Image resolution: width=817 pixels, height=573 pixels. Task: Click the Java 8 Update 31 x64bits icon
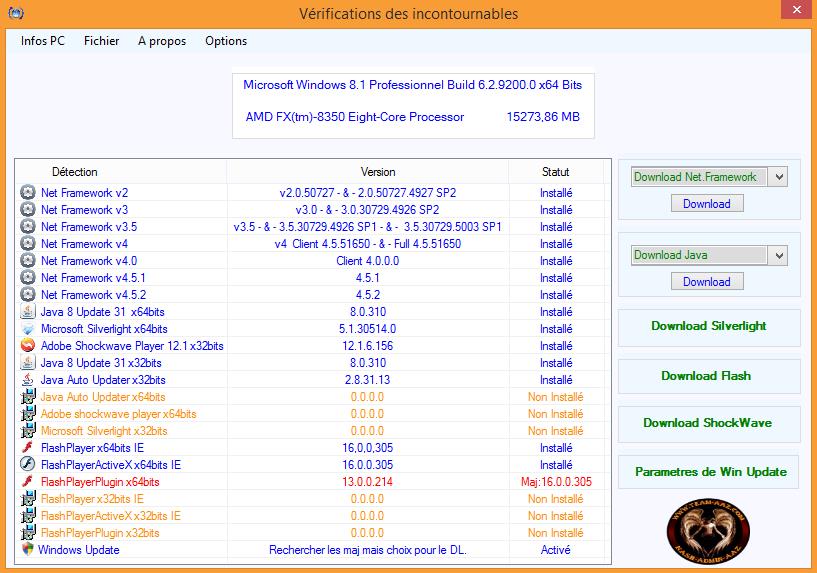coord(28,312)
